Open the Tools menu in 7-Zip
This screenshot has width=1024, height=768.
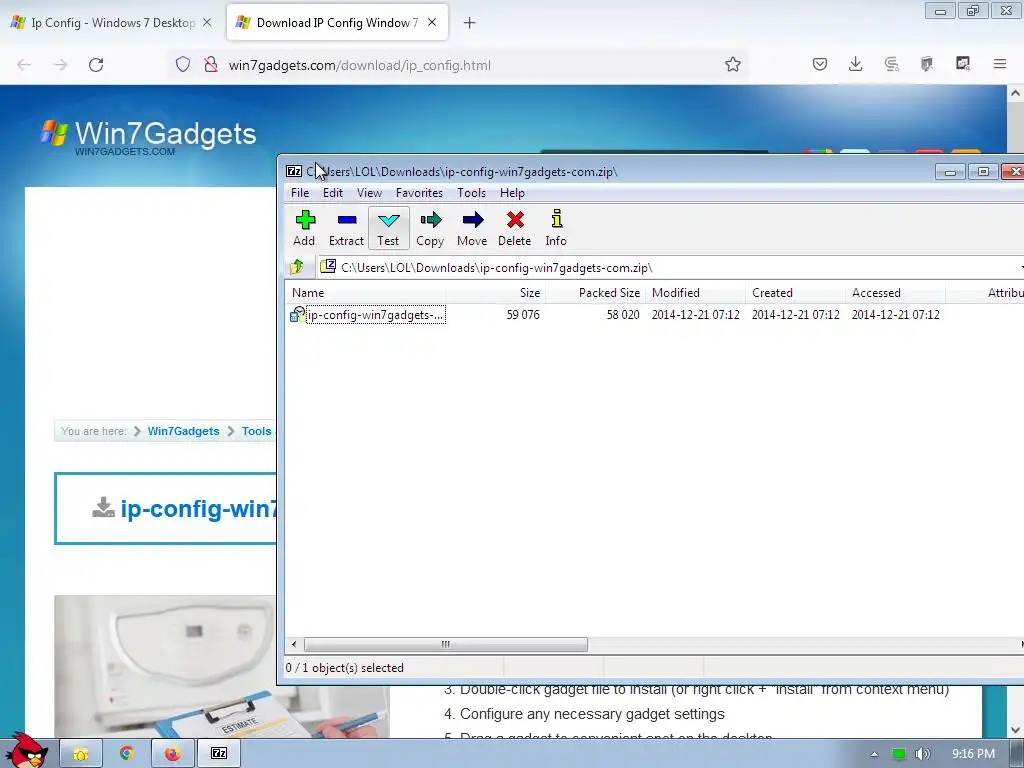click(x=471, y=193)
